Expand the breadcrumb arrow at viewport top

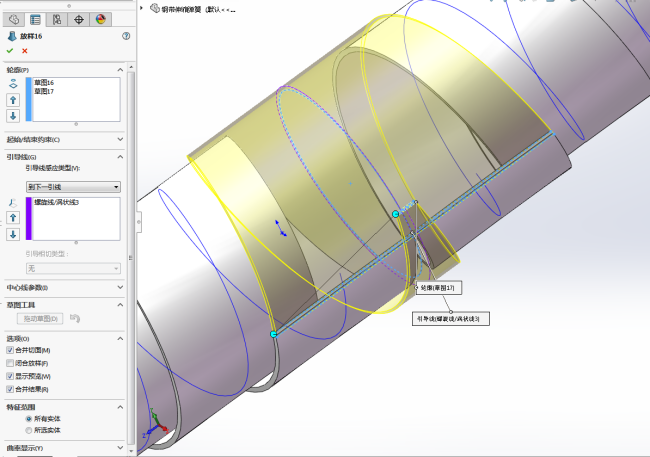pyautogui.click(x=142, y=8)
